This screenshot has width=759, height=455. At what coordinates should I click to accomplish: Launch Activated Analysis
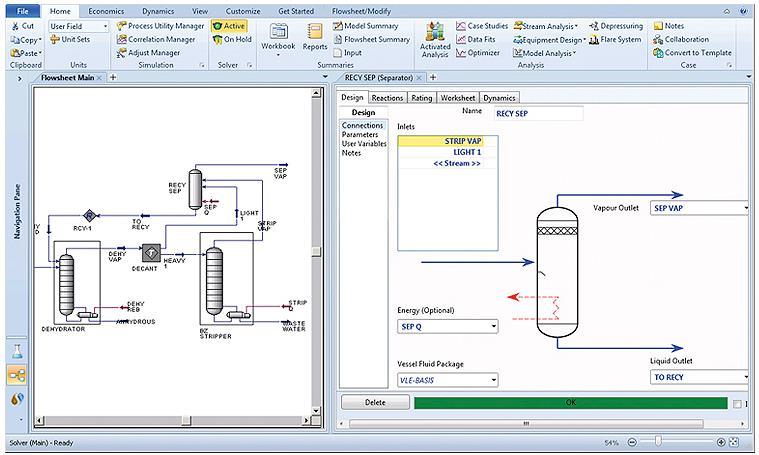(x=435, y=40)
